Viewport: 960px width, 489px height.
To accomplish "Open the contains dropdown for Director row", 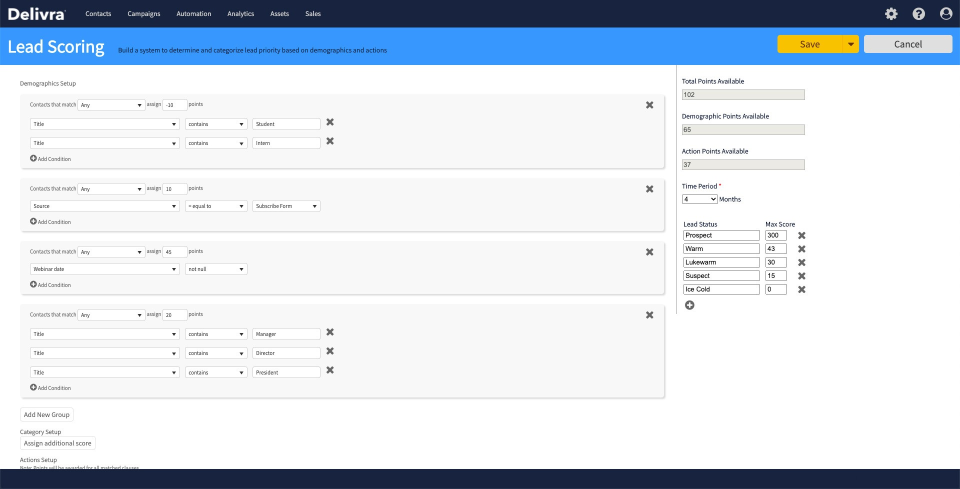I will pos(217,353).
